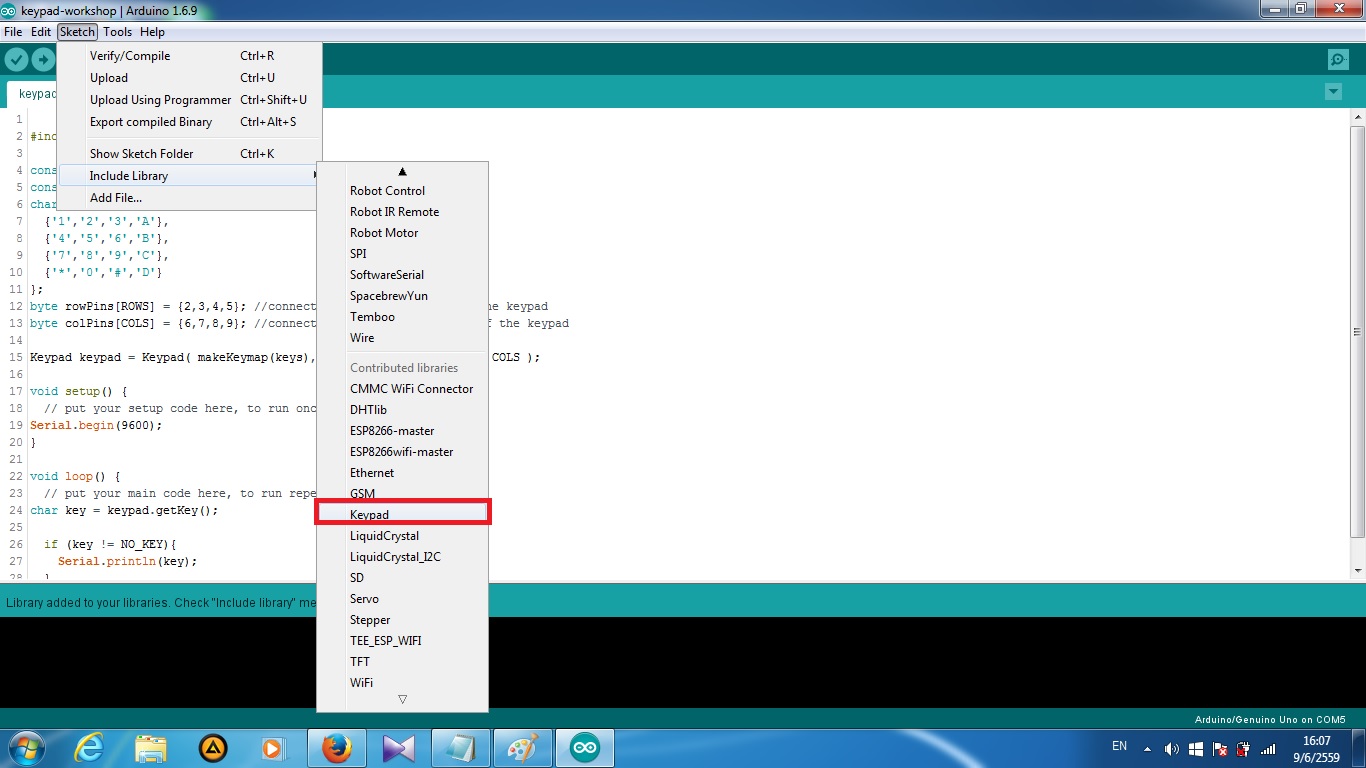Screen dimensions: 1366x768
Task: Click the up arrow in the library submenu
Action: pyautogui.click(x=402, y=171)
